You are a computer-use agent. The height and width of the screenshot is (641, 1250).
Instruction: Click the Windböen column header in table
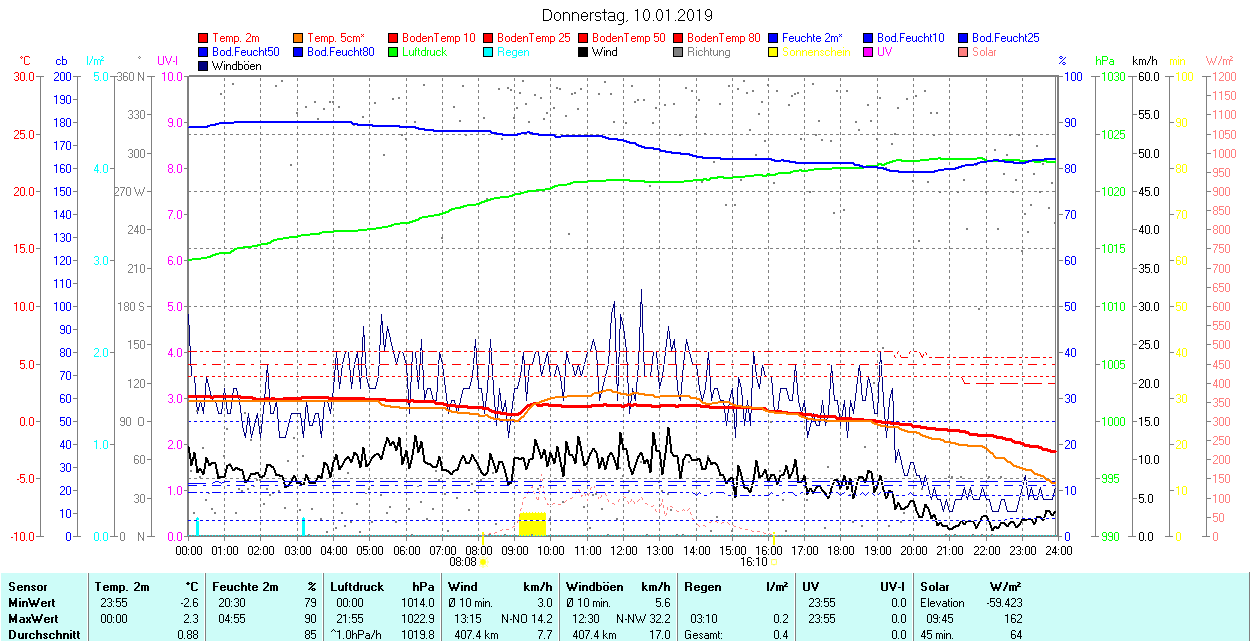[x=593, y=587]
